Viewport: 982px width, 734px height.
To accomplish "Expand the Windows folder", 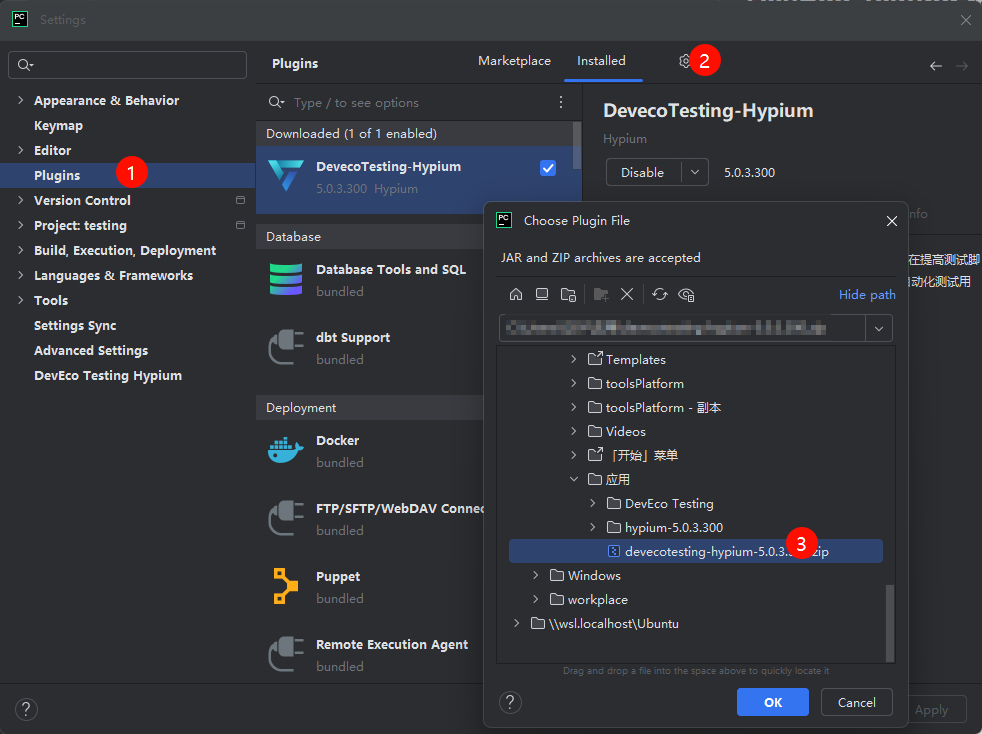I will [x=535, y=575].
